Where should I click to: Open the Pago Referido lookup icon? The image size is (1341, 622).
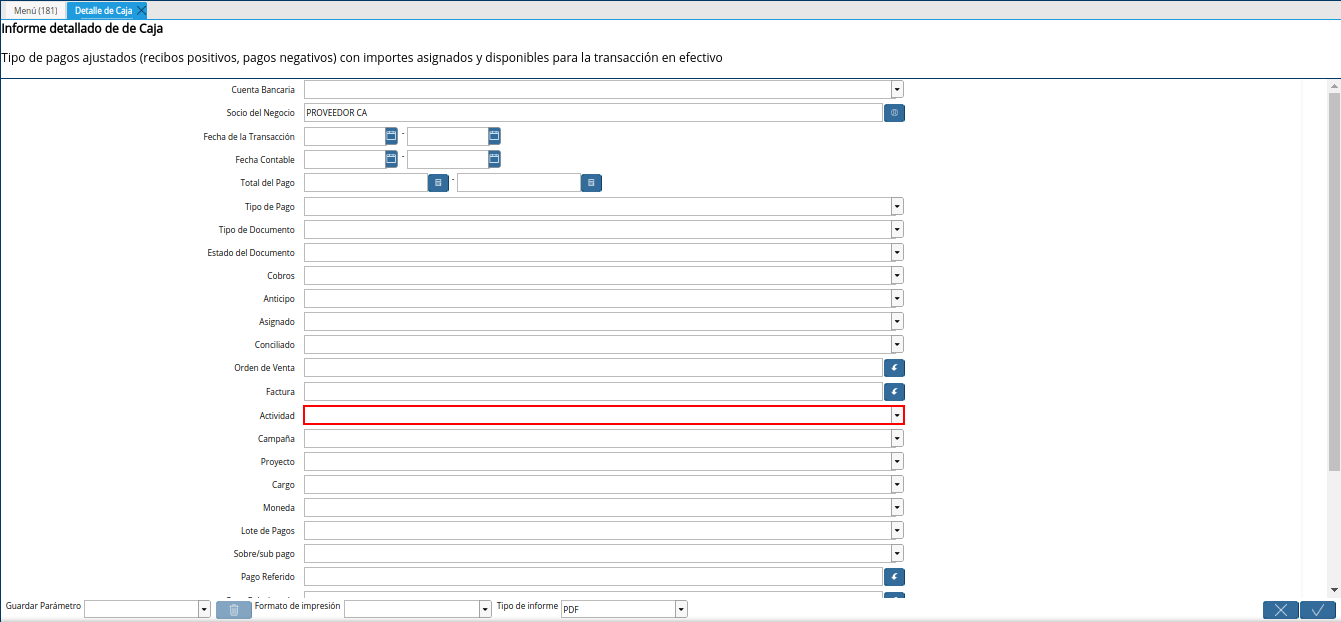[x=893, y=576]
